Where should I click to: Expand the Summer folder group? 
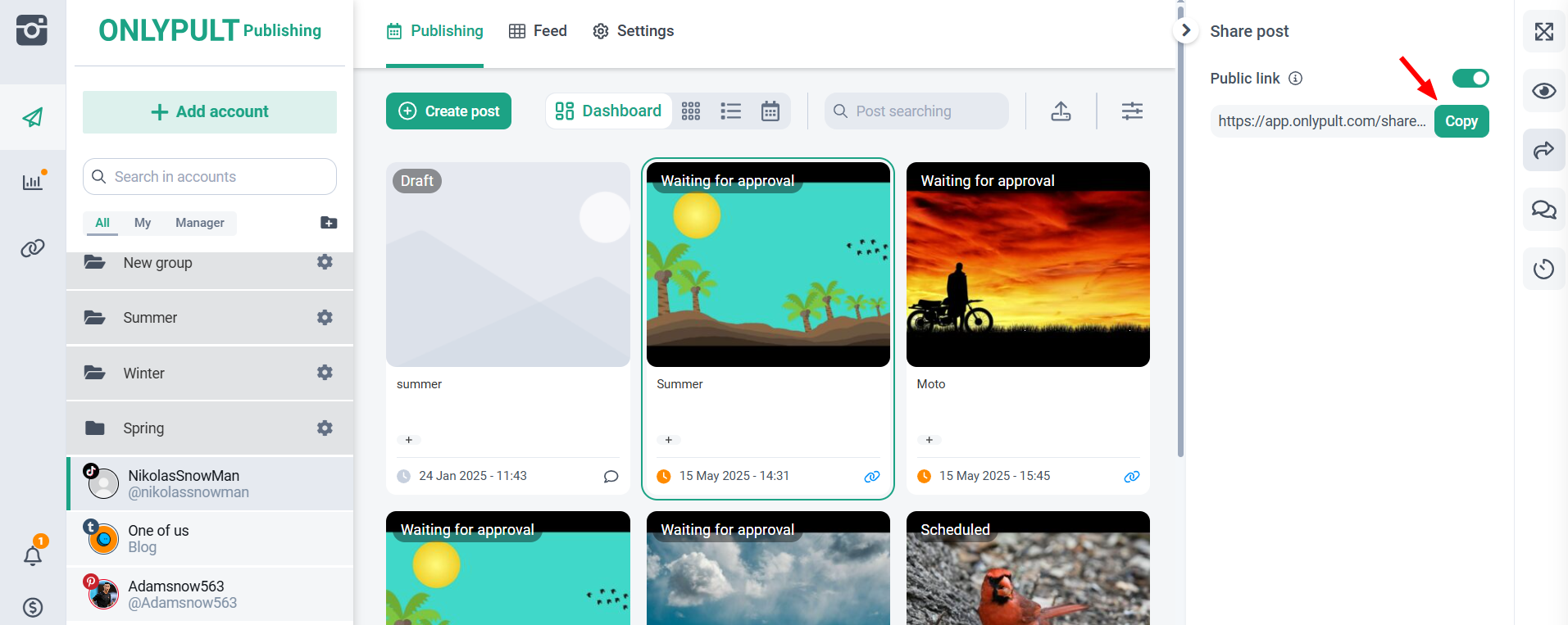pyautogui.click(x=150, y=318)
